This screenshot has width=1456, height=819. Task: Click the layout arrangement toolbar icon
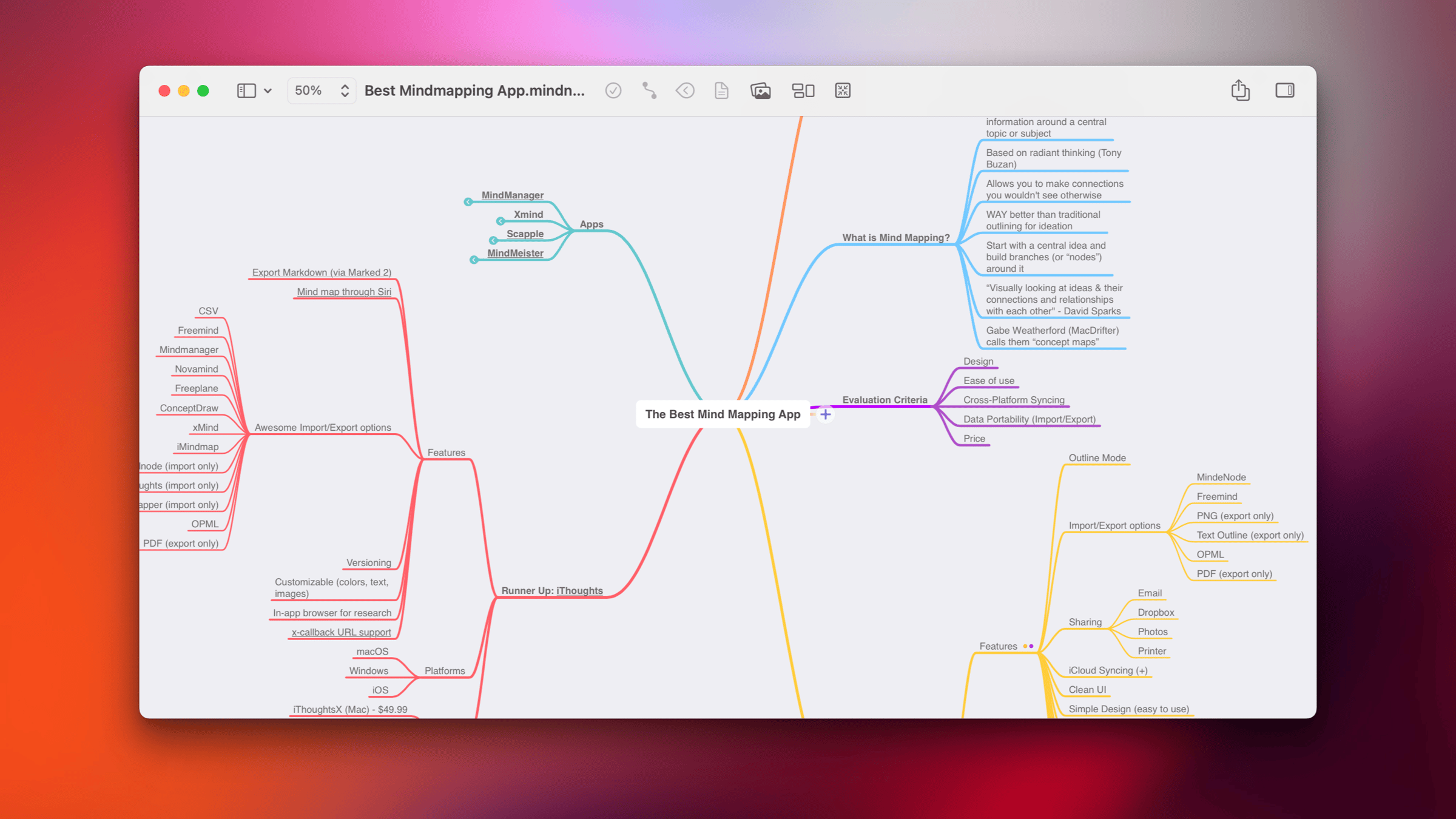[803, 91]
